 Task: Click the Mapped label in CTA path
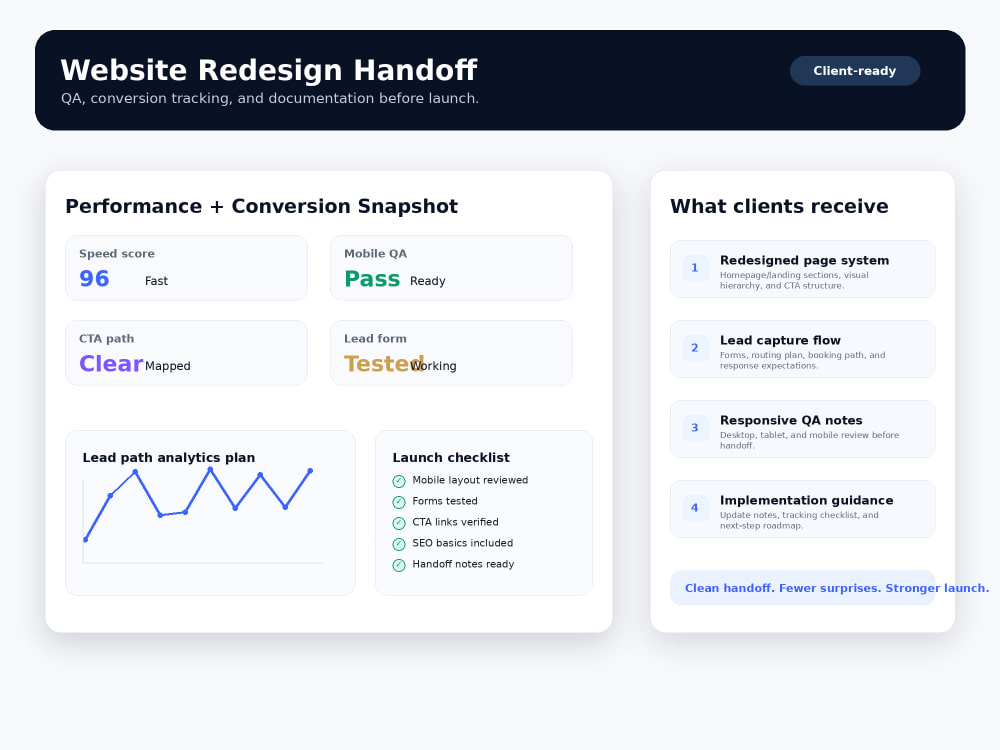[168, 365]
